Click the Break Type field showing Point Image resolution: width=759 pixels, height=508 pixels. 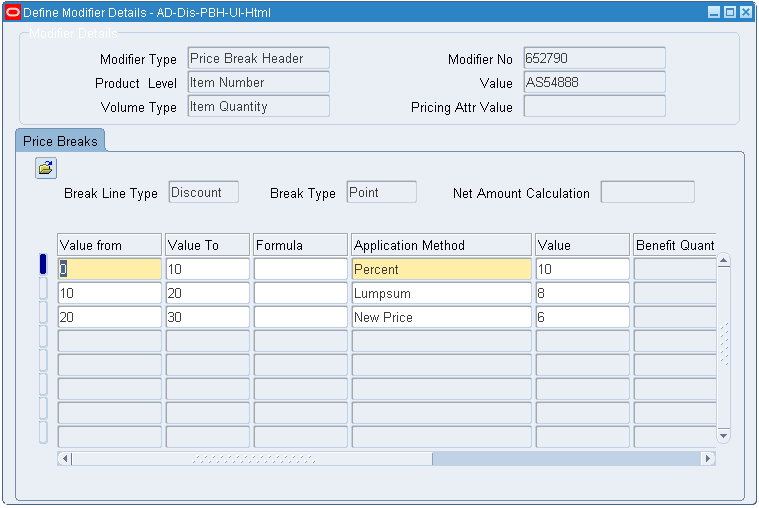point(381,192)
